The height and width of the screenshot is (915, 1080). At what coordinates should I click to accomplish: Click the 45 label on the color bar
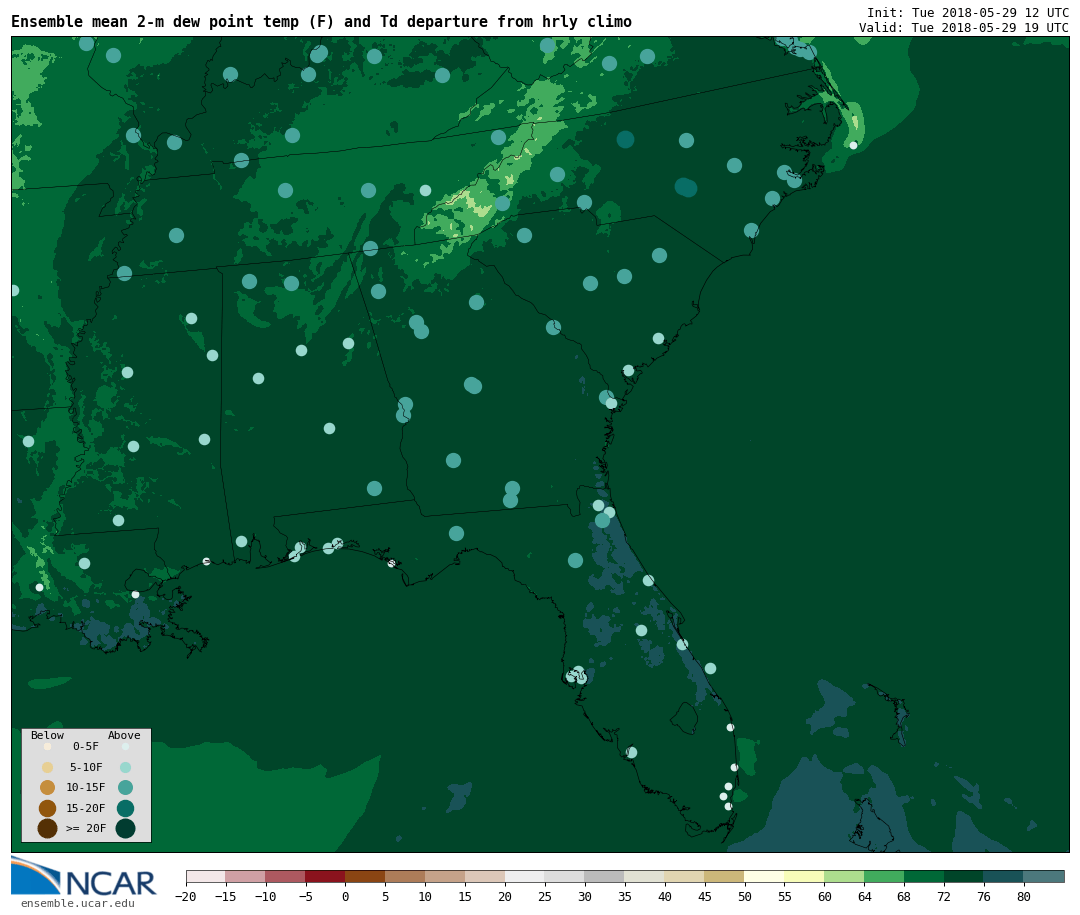click(705, 897)
